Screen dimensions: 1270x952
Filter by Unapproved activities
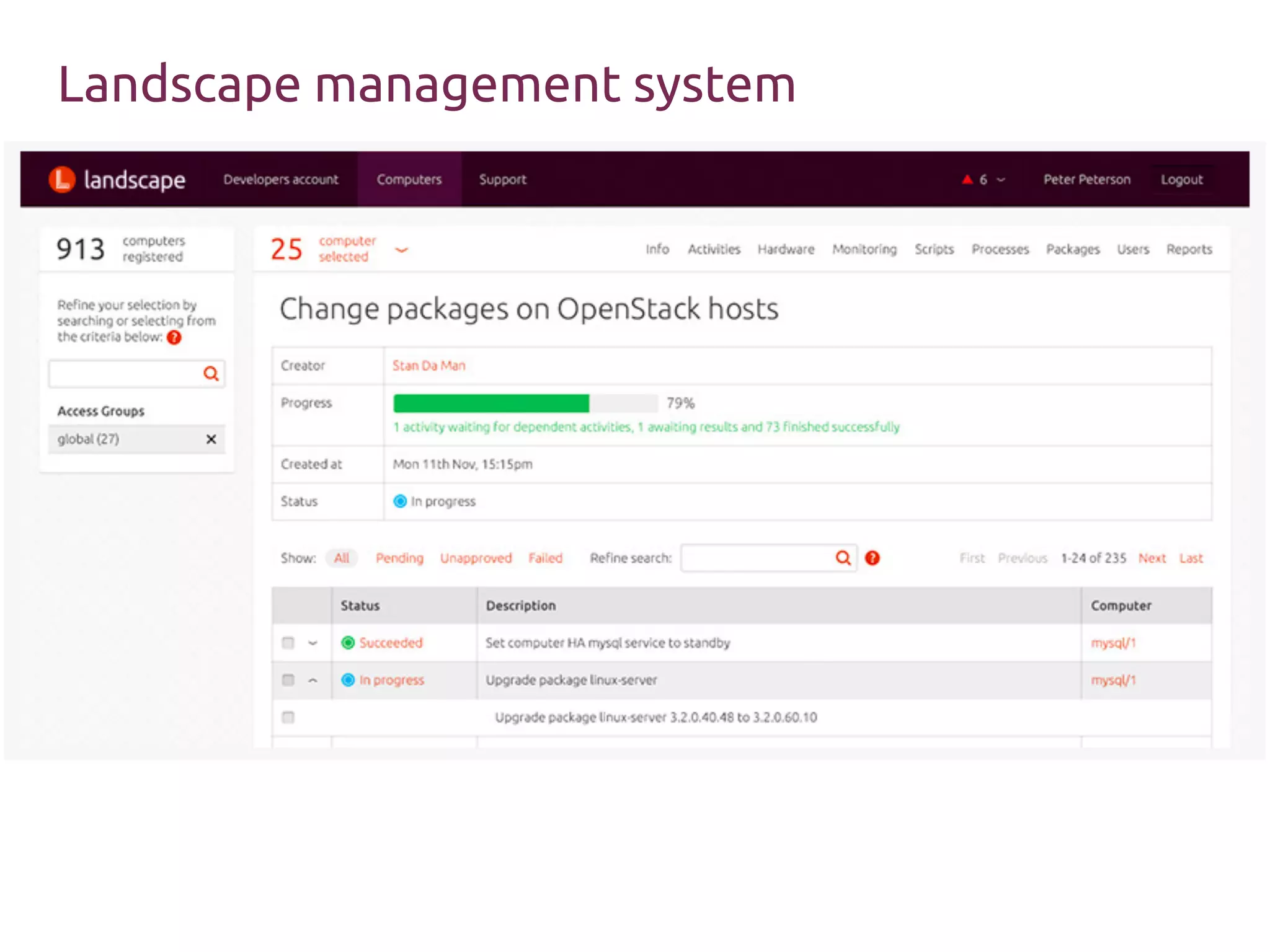(476, 558)
